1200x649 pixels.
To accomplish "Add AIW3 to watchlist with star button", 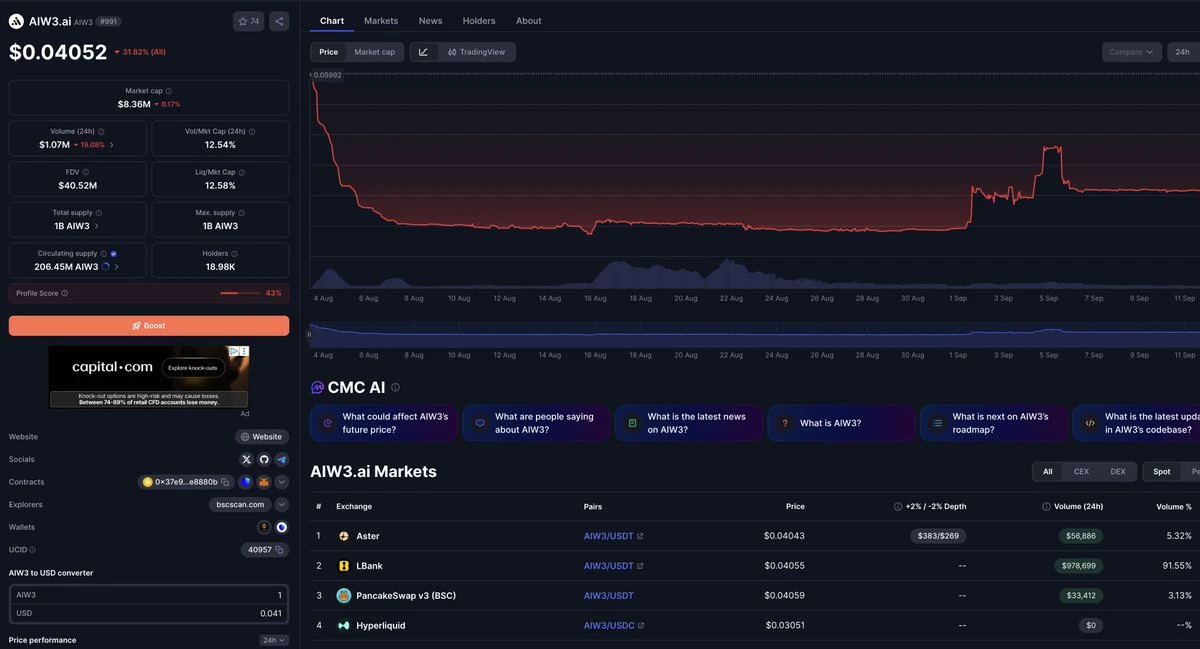I will pos(248,21).
